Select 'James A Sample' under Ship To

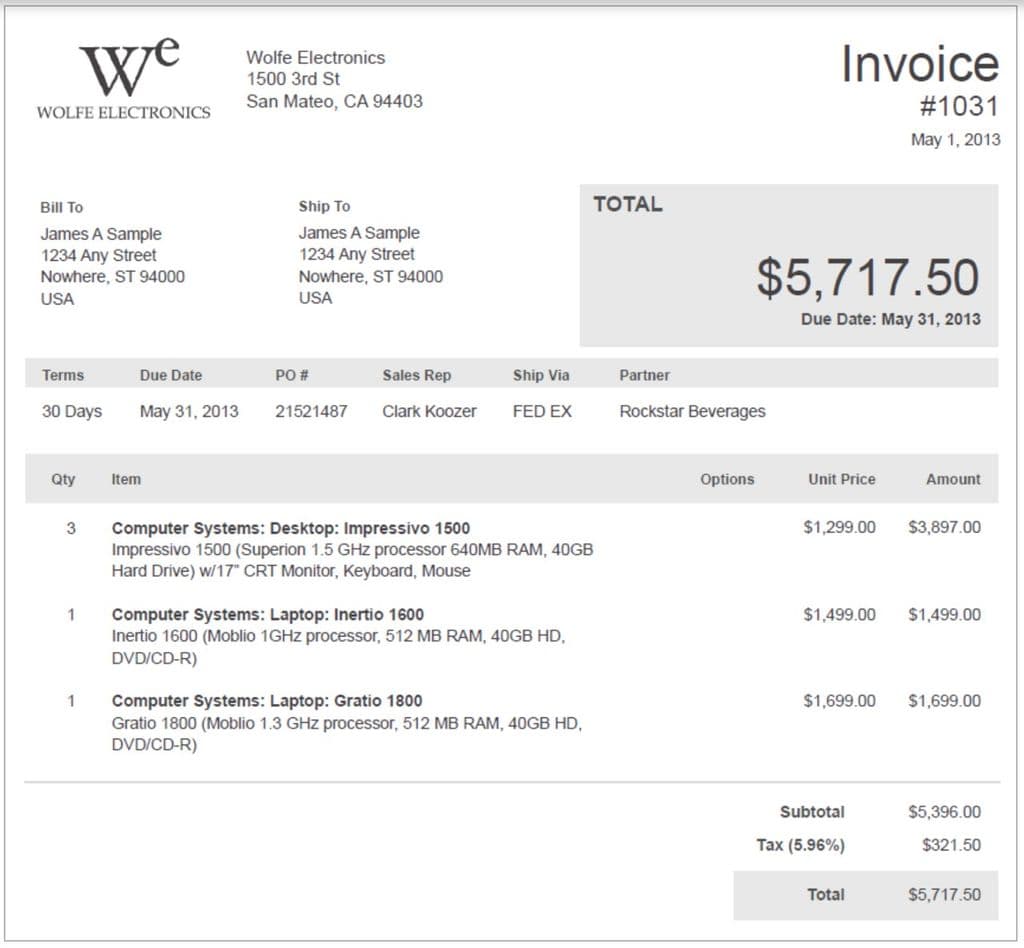(359, 232)
